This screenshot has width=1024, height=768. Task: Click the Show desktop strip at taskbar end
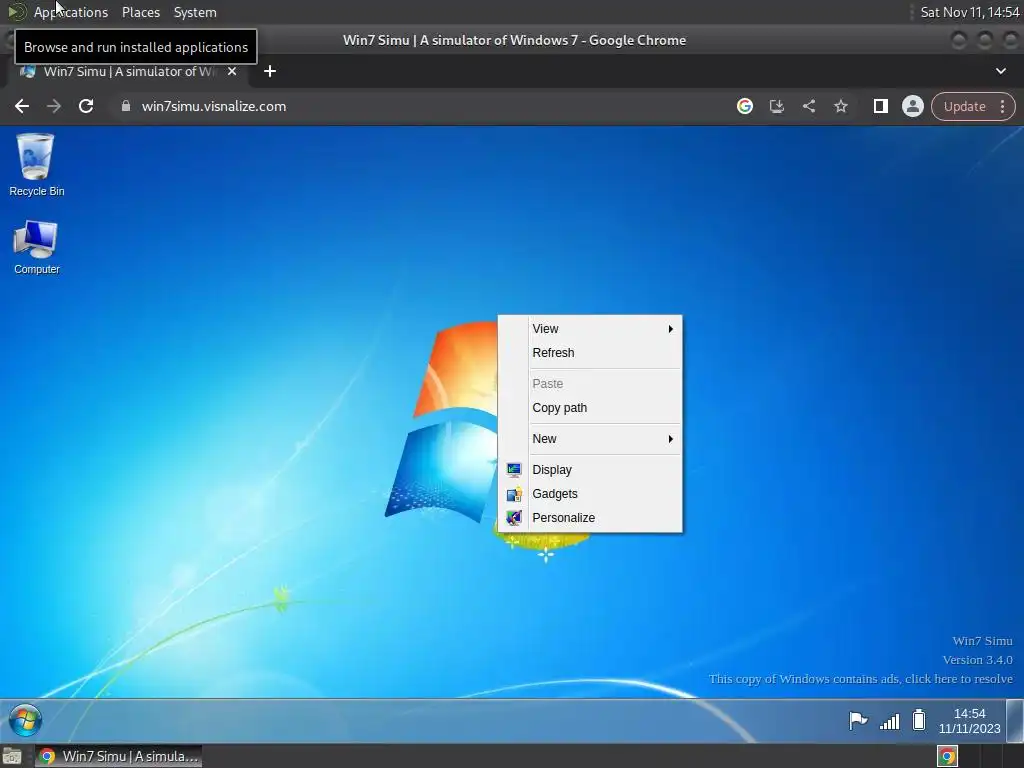point(1014,721)
